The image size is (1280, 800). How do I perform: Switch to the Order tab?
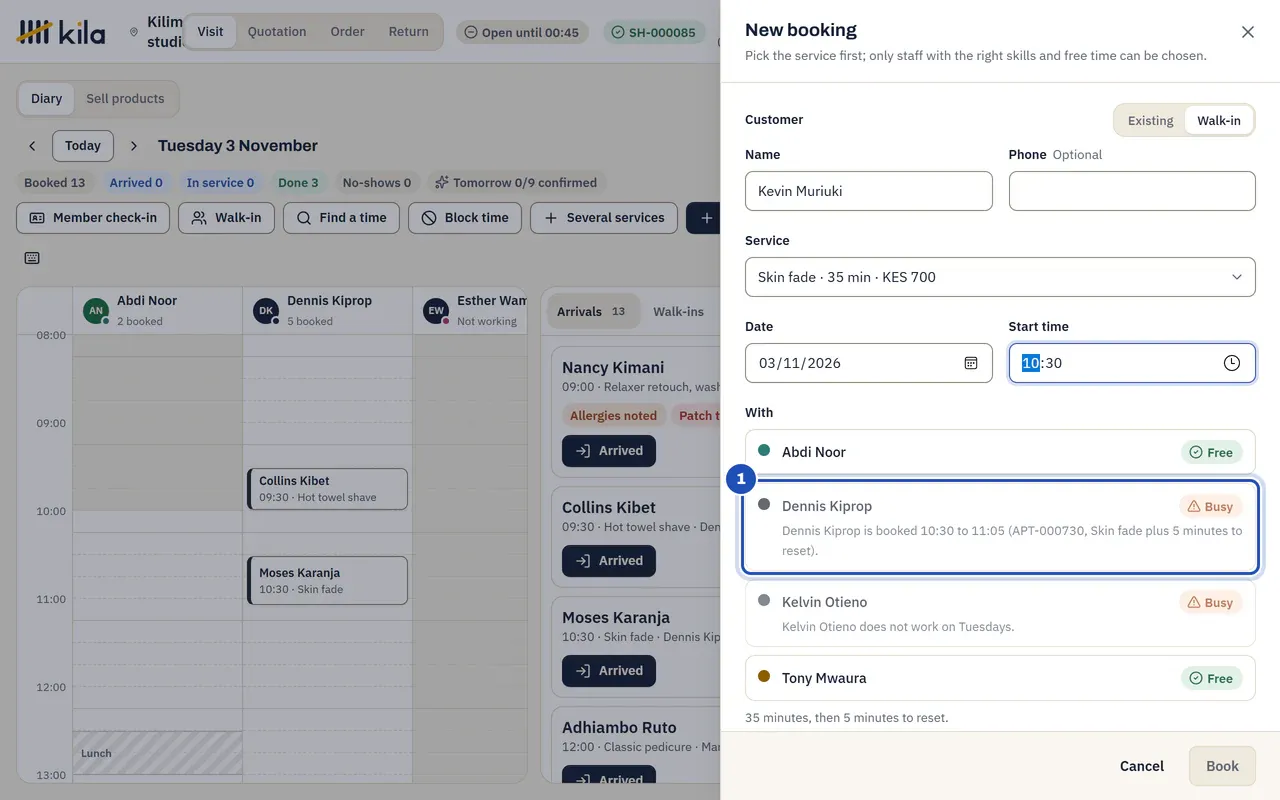(x=347, y=32)
